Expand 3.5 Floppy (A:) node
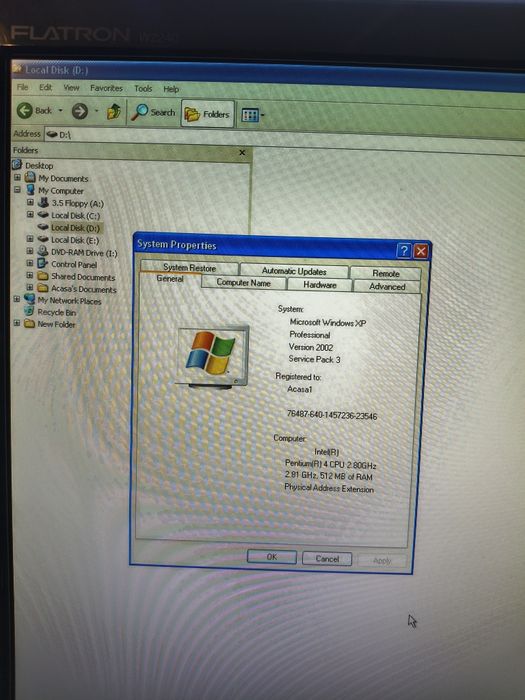525x700 pixels. pyautogui.click(x=30, y=202)
